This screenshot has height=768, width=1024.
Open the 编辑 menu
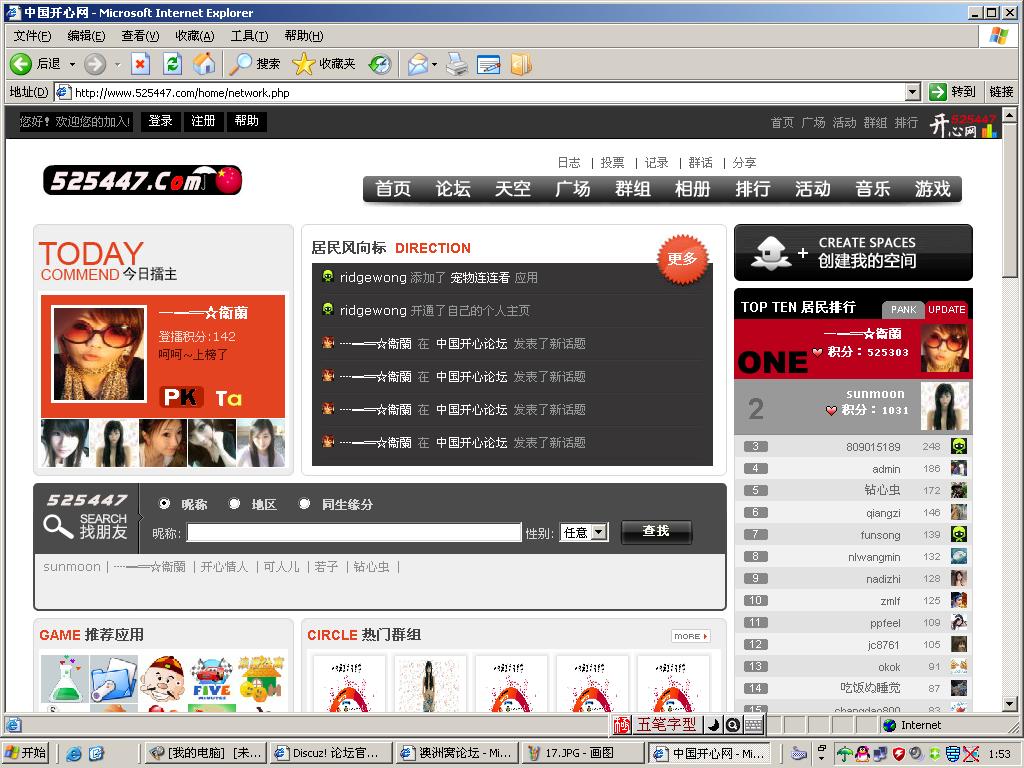86,35
